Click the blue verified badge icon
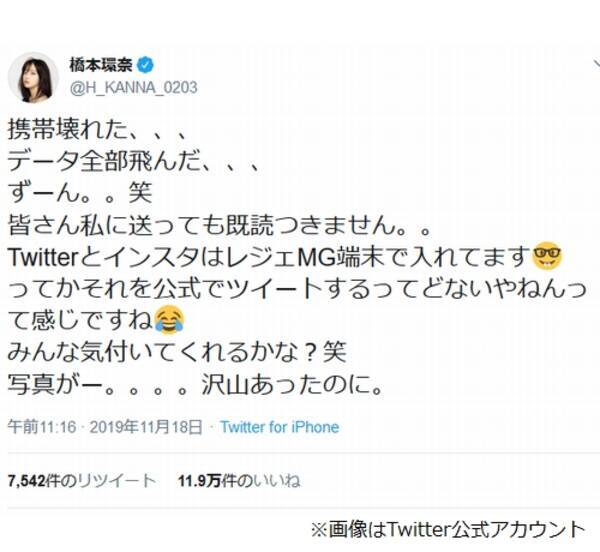The width and height of the screenshot is (600, 552). point(145,66)
